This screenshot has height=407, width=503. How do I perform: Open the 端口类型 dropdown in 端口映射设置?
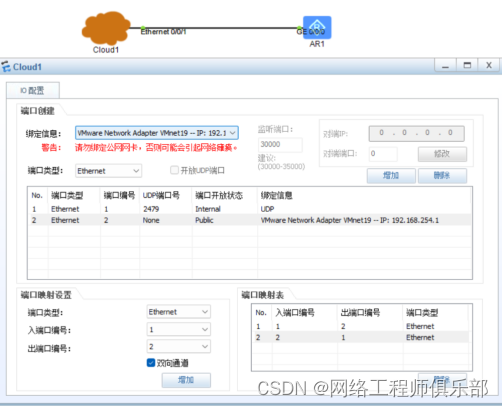pyautogui.click(x=179, y=312)
